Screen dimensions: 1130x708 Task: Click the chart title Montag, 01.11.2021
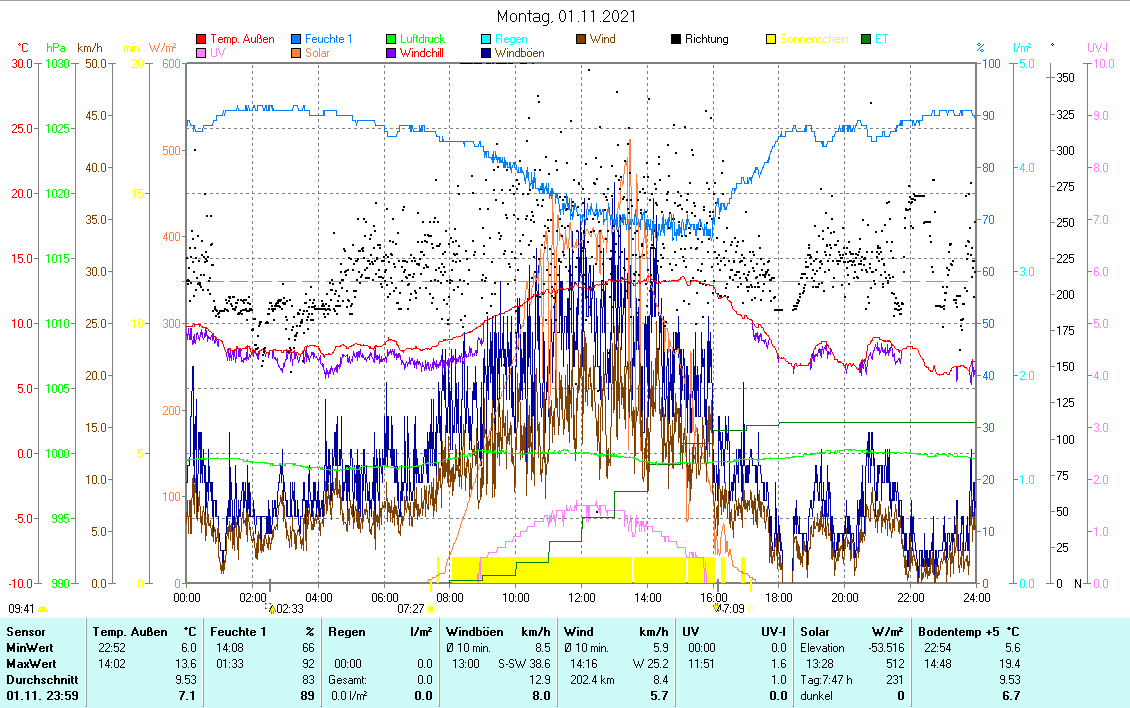565,16
